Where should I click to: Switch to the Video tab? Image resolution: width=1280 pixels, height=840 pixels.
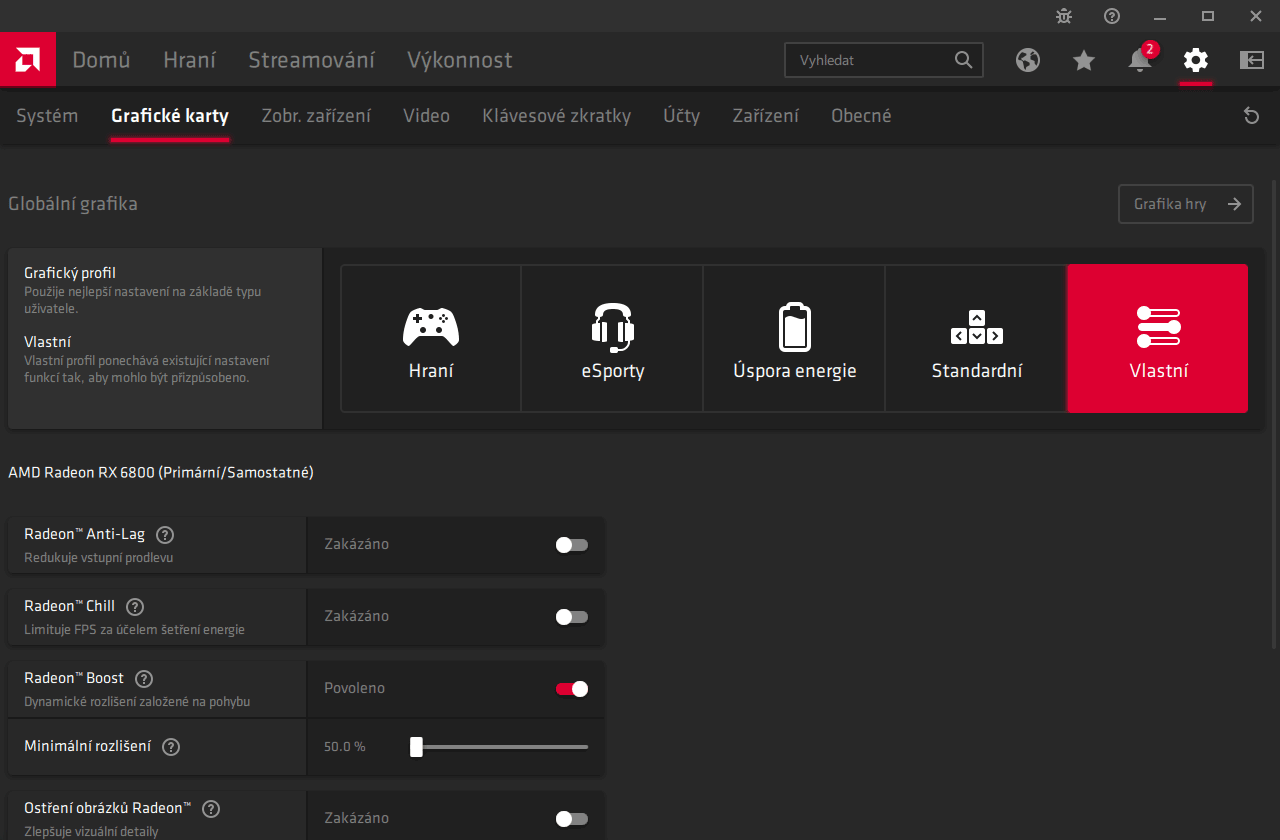coord(426,116)
